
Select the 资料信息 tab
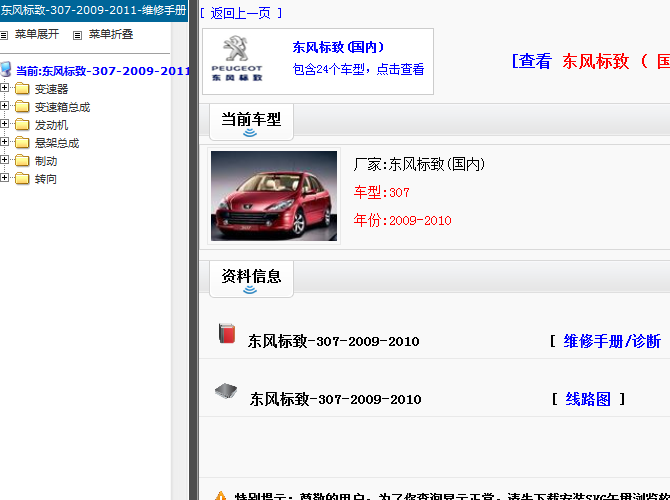coord(251,279)
